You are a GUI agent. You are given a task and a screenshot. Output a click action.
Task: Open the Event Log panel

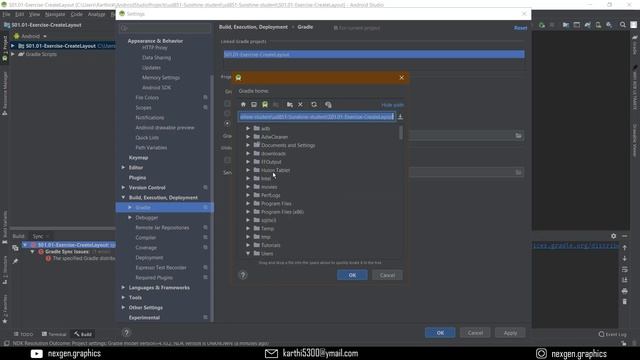pyautogui.click(x=612, y=334)
